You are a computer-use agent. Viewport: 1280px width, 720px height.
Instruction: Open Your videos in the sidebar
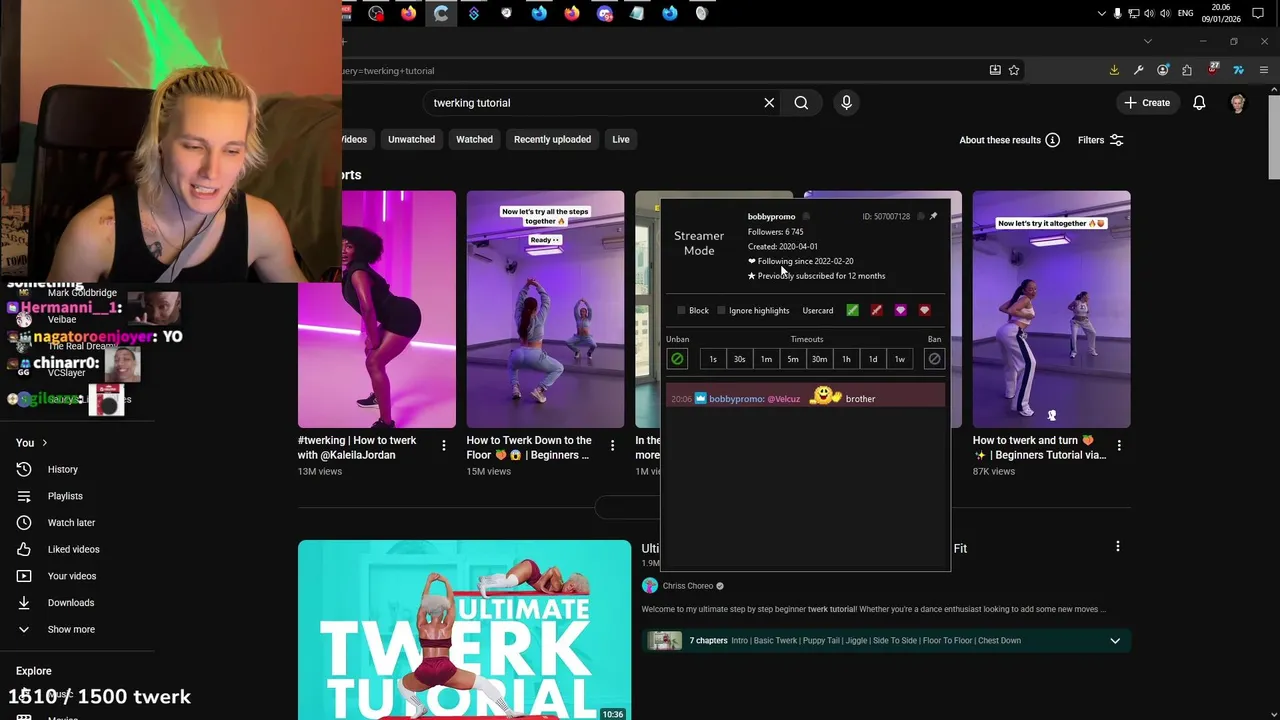[x=72, y=576]
